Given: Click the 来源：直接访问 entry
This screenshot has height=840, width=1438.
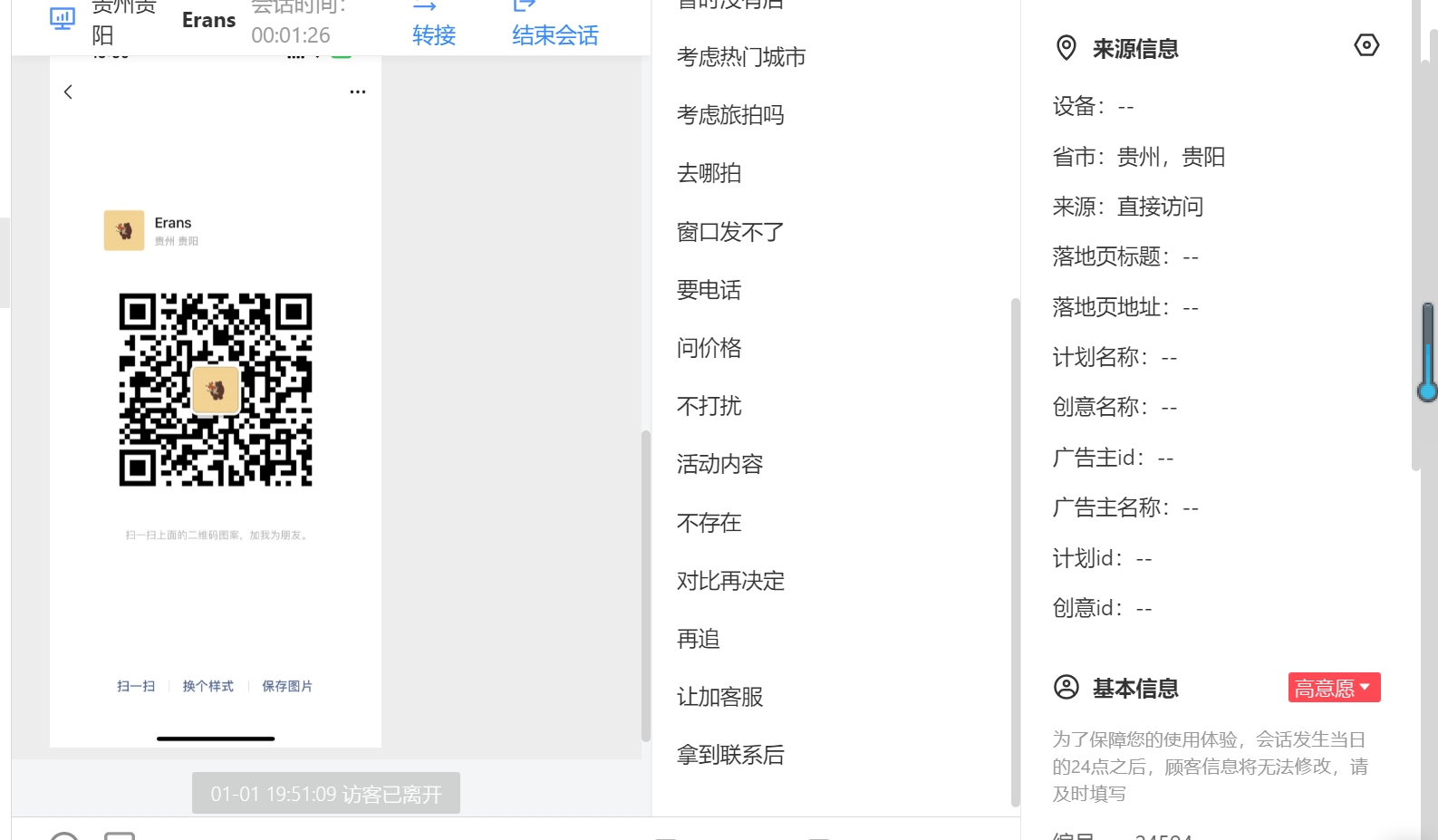Looking at the screenshot, I should 1127,207.
